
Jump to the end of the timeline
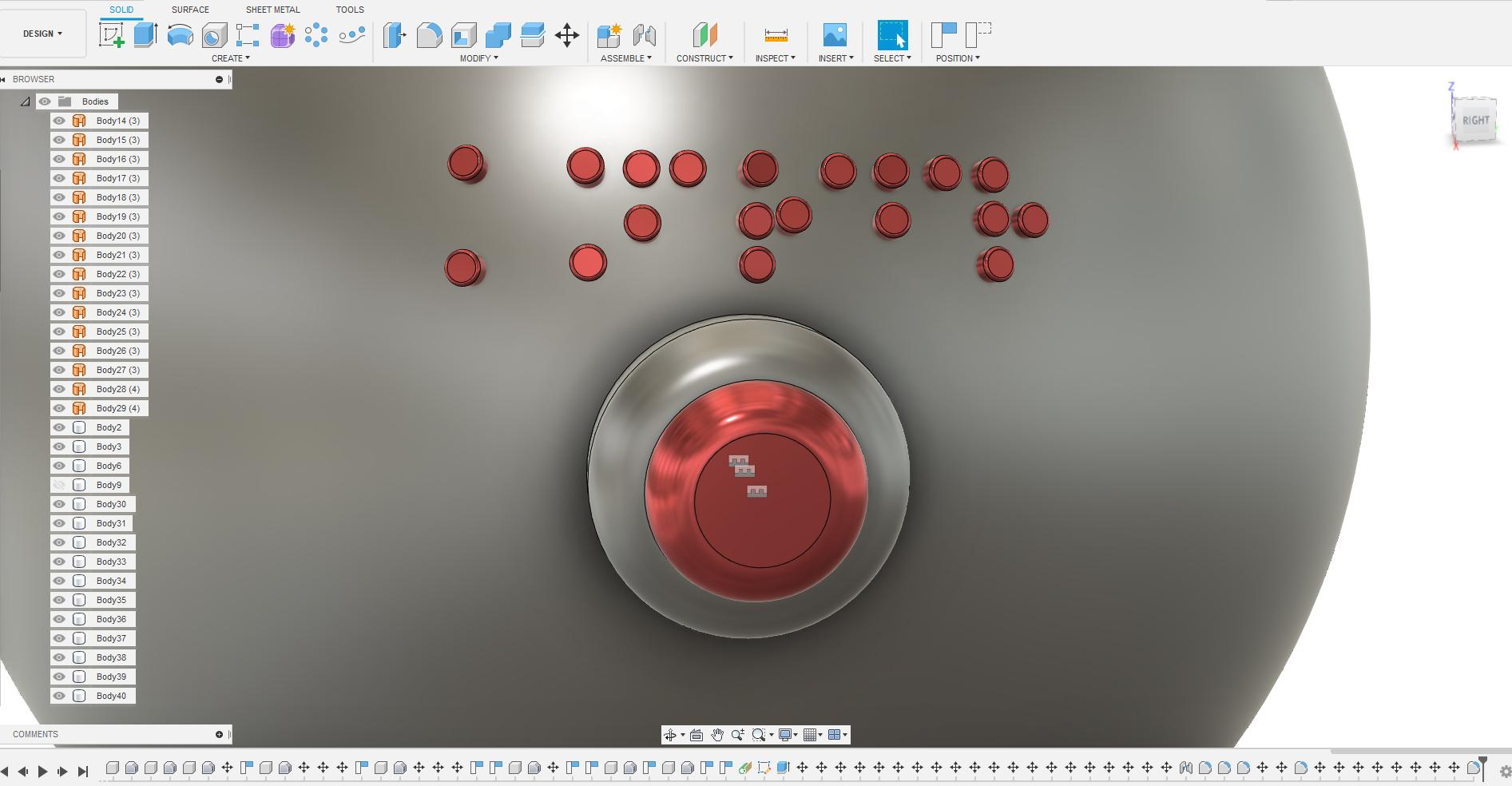click(x=82, y=772)
